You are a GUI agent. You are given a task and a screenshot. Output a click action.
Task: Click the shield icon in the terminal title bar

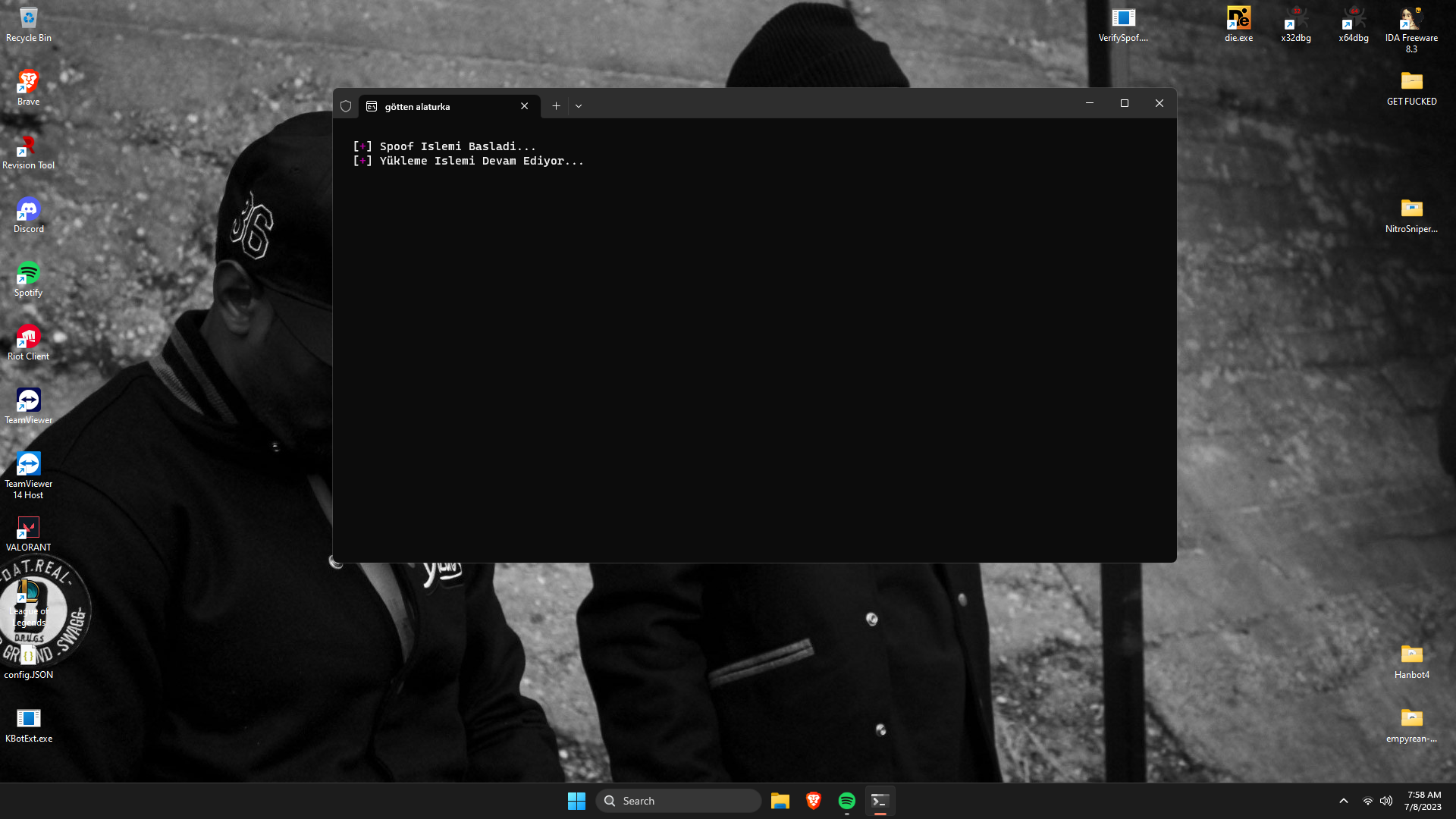tap(346, 106)
